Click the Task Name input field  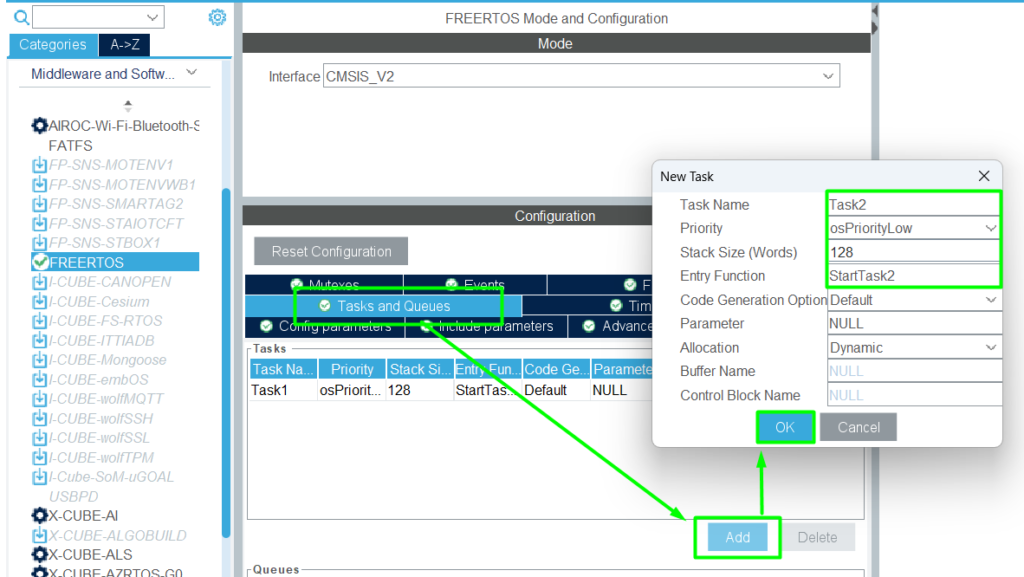tap(912, 204)
